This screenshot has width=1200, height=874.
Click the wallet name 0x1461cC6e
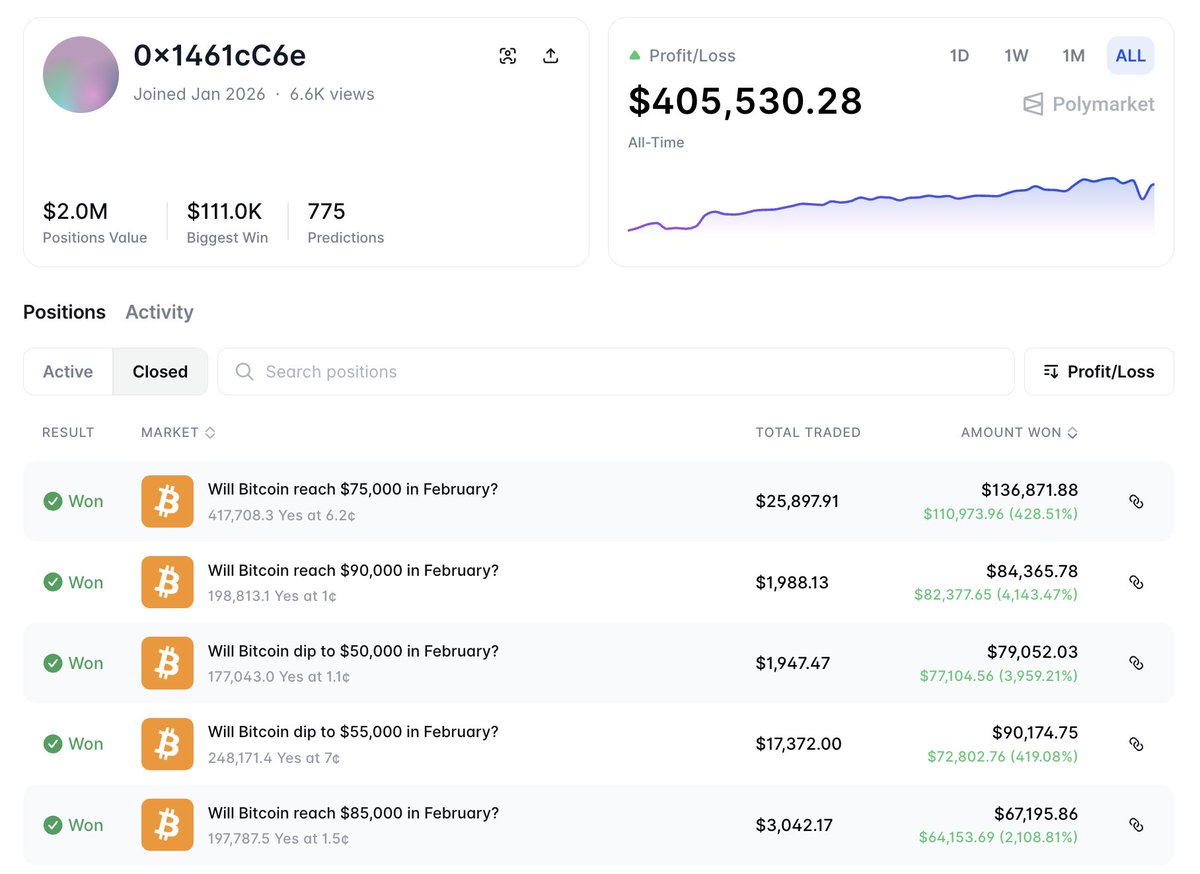(x=220, y=56)
